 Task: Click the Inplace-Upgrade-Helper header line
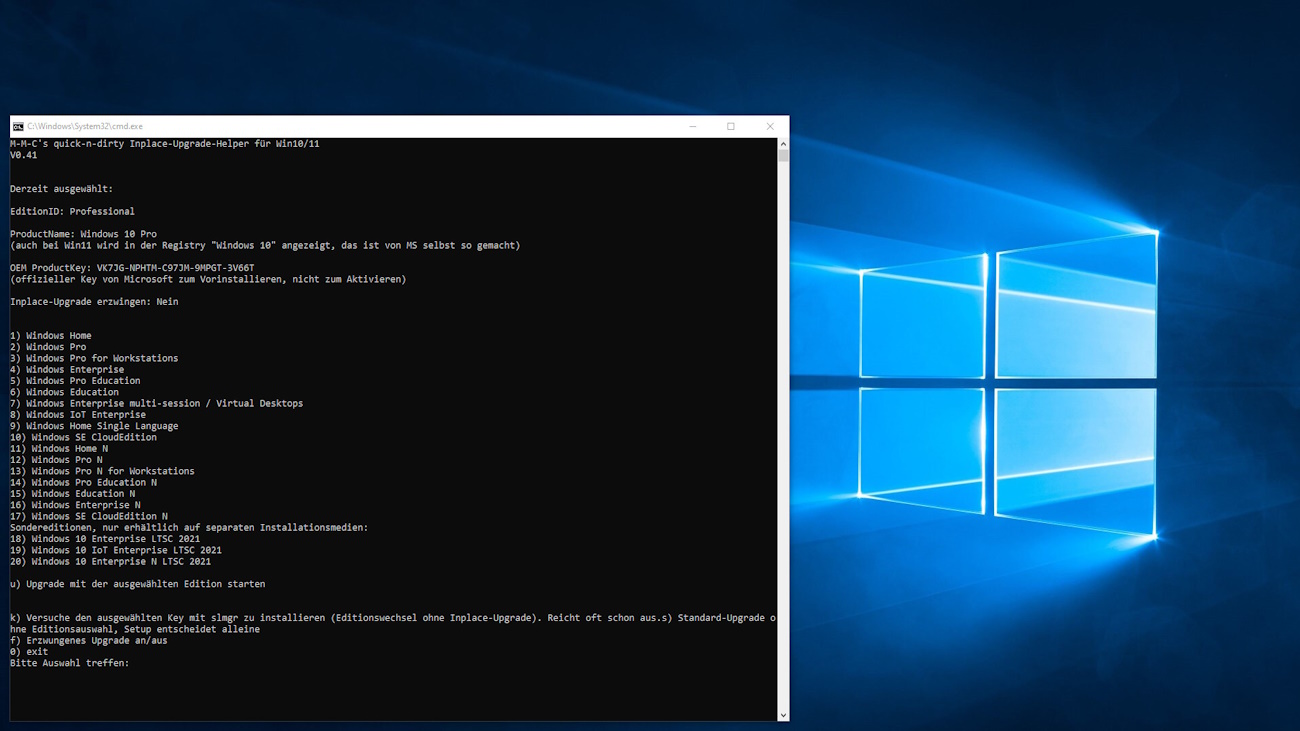[x=165, y=144]
